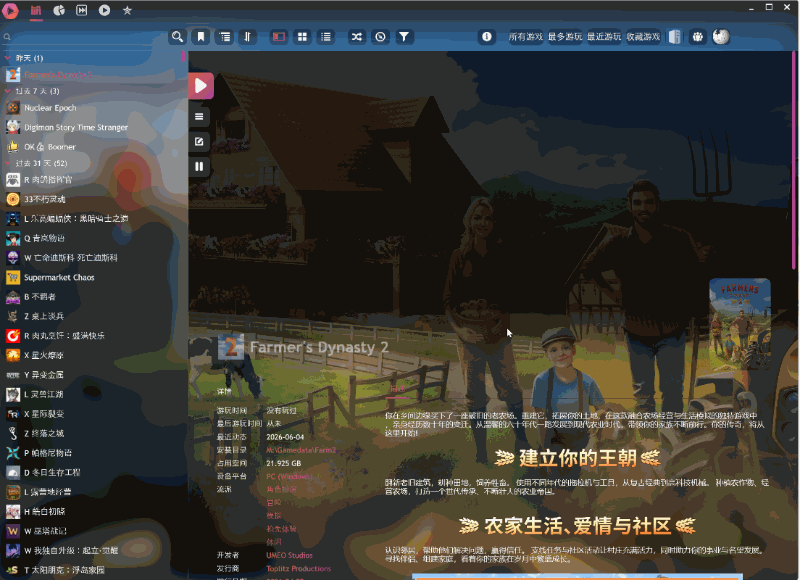This screenshot has height=580, width=800.
Task: Open the Playnite main menu logo
Action: click(10, 10)
